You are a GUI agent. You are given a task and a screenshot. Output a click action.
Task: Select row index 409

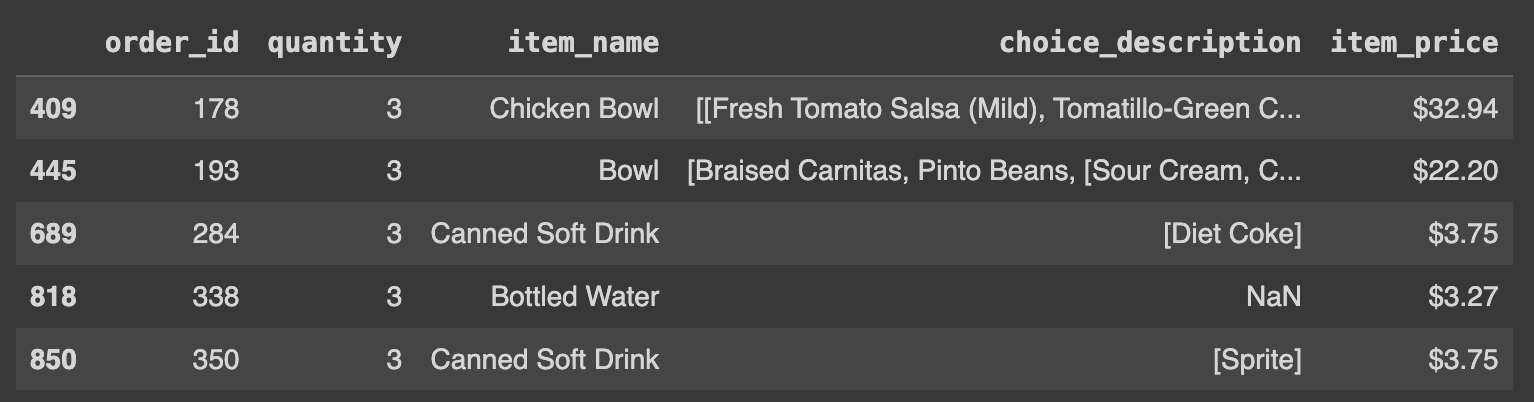(53, 108)
